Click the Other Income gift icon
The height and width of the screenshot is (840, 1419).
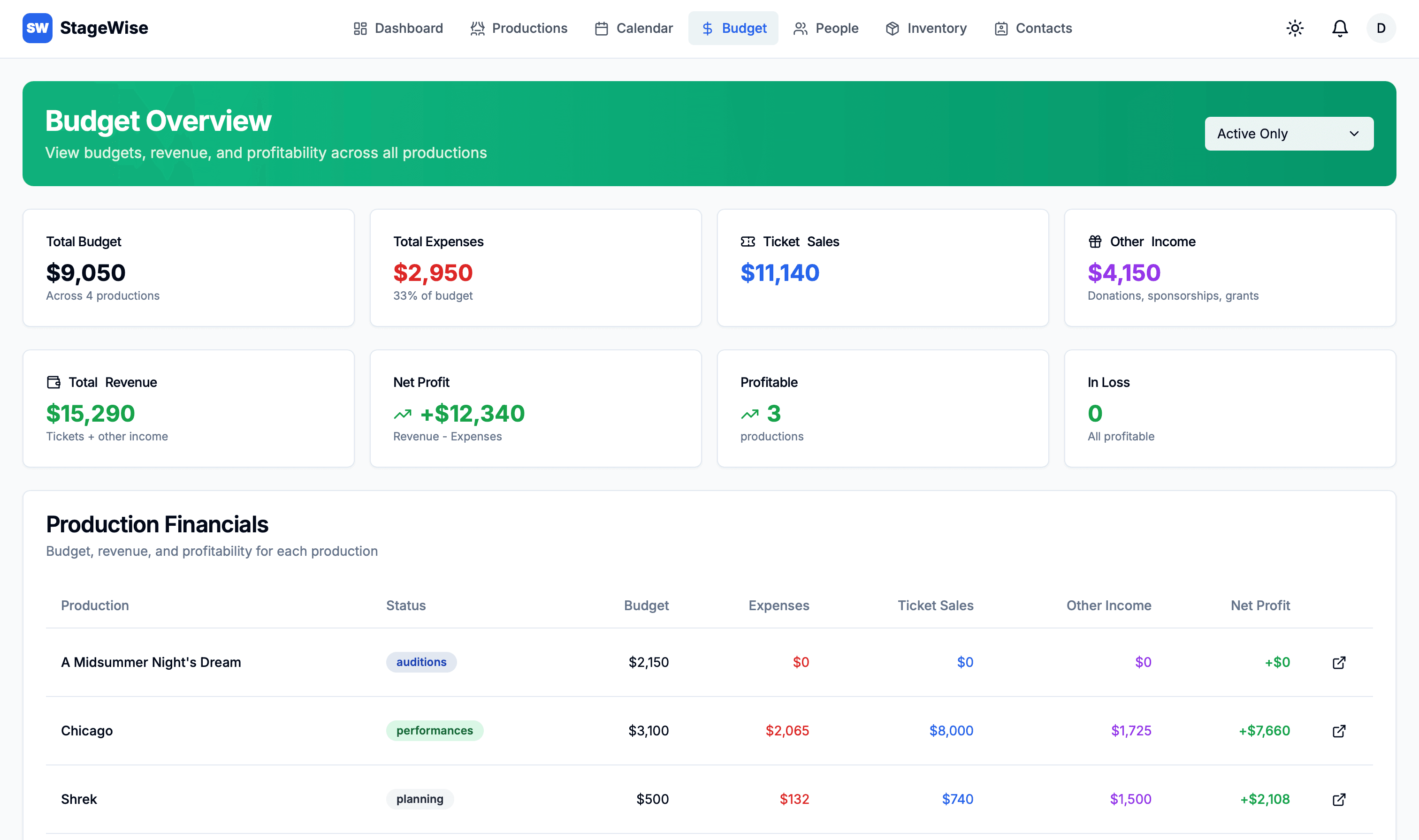pos(1095,242)
